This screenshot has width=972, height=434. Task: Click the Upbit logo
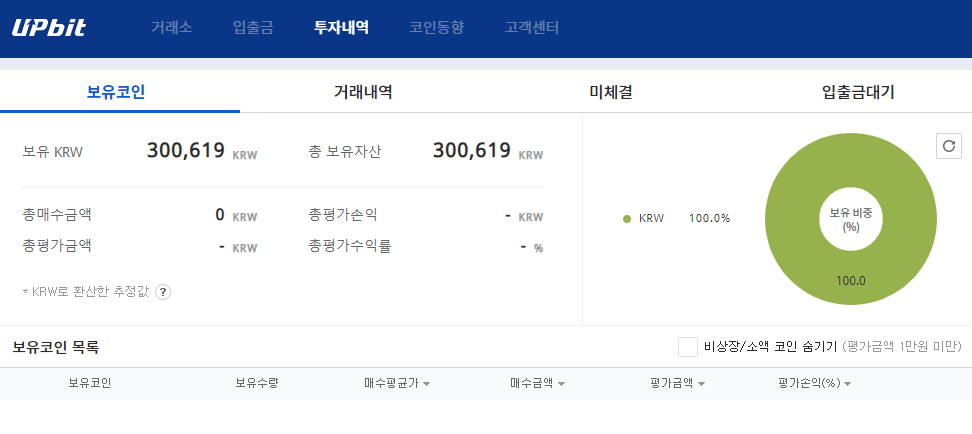coord(48,28)
